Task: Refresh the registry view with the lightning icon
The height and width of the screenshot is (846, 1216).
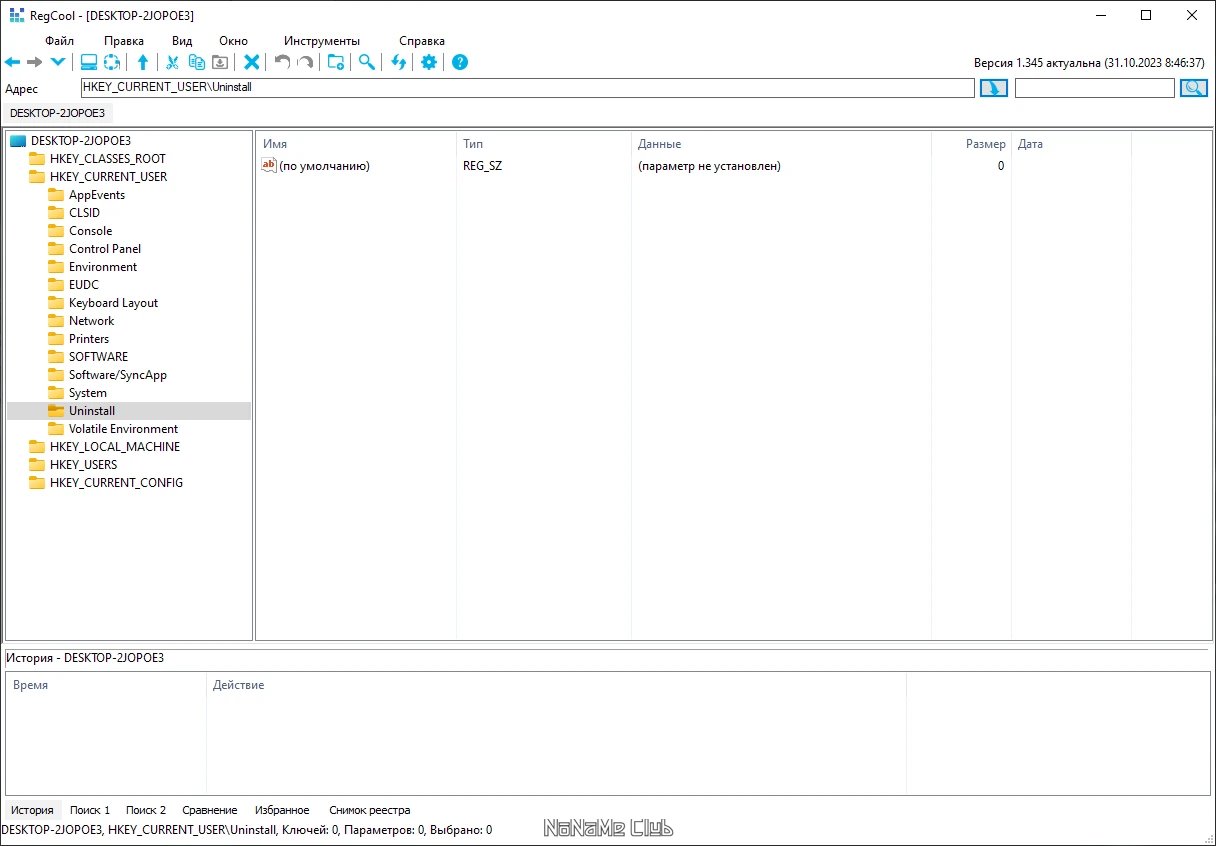Action: pos(400,62)
